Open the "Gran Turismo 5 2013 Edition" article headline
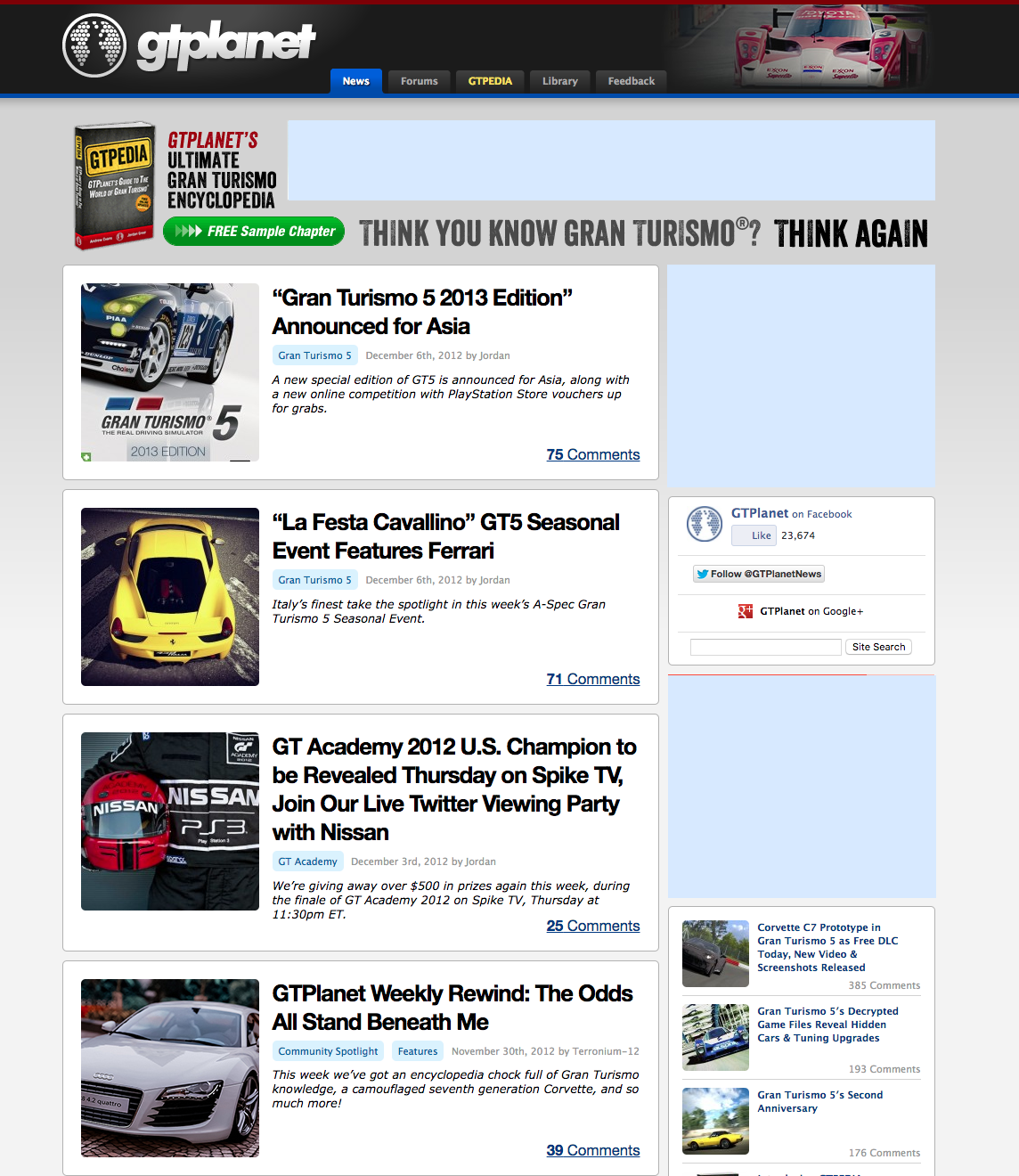The width and height of the screenshot is (1019, 1176). pos(423,312)
